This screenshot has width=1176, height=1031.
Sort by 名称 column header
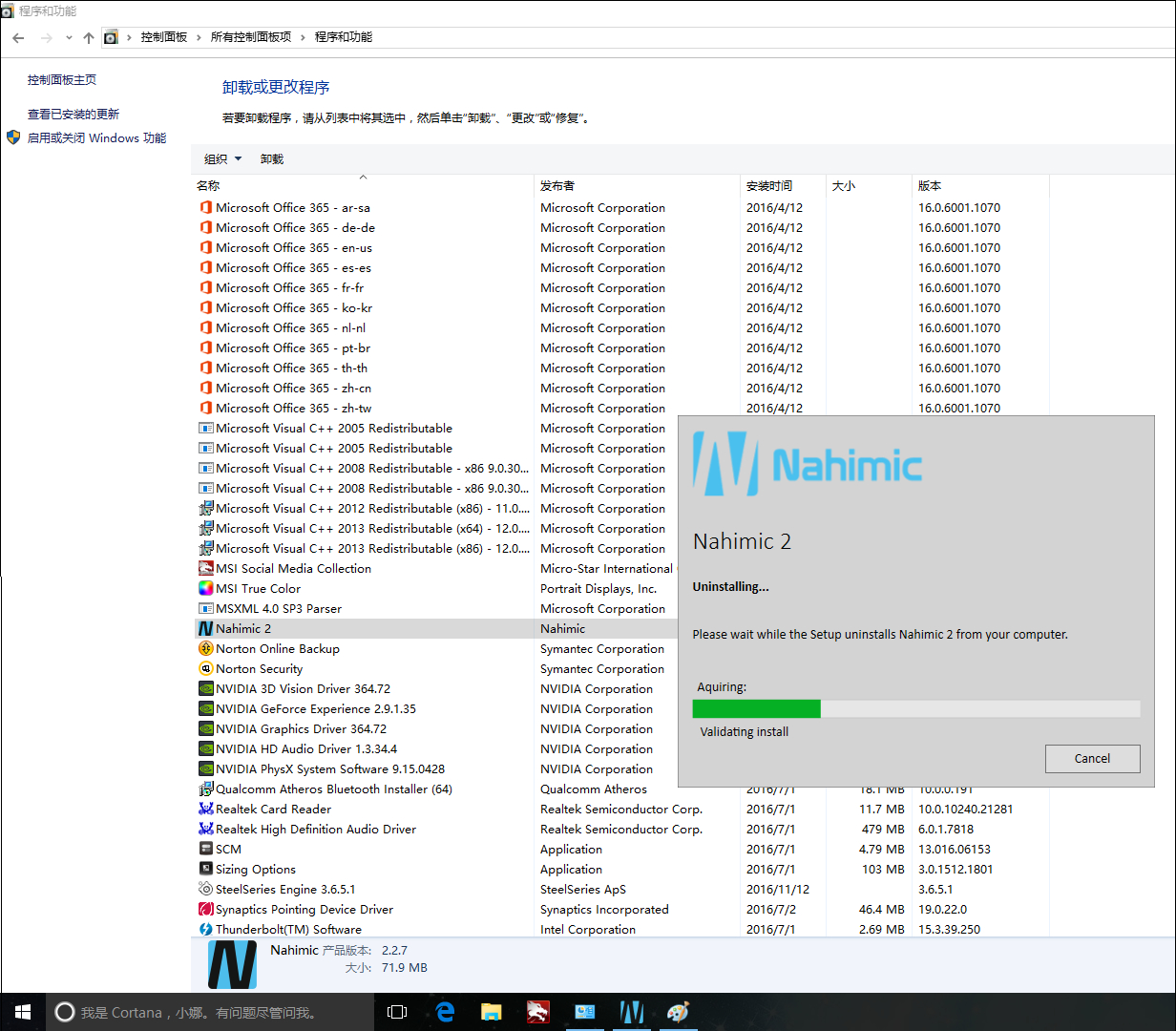(x=363, y=186)
